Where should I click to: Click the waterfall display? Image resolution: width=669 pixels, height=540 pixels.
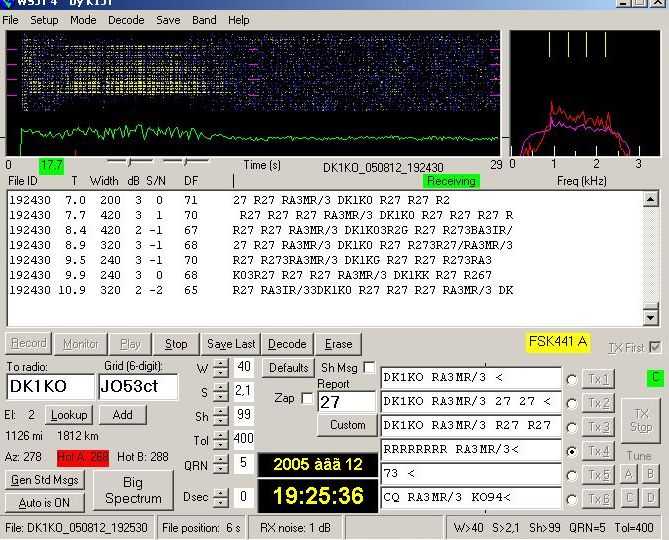(253, 93)
